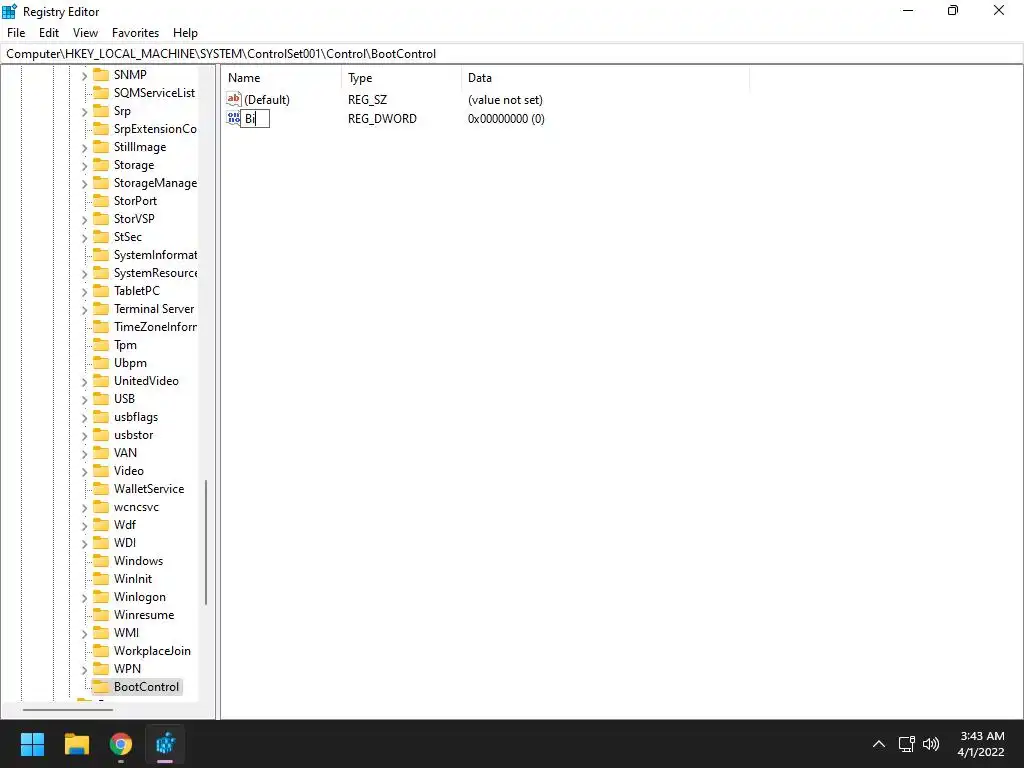The width and height of the screenshot is (1024, 768).
Task: Select the VAN folder icon
Action: (101, 453)
